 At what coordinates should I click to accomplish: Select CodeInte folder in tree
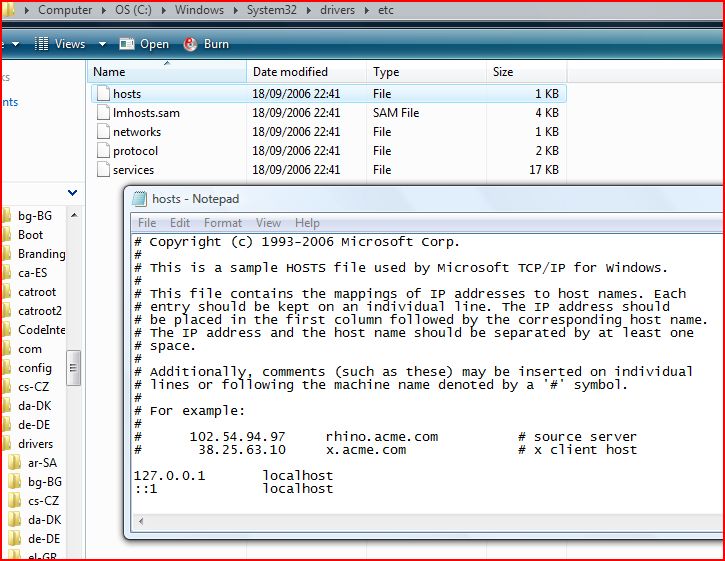[41, 330]
